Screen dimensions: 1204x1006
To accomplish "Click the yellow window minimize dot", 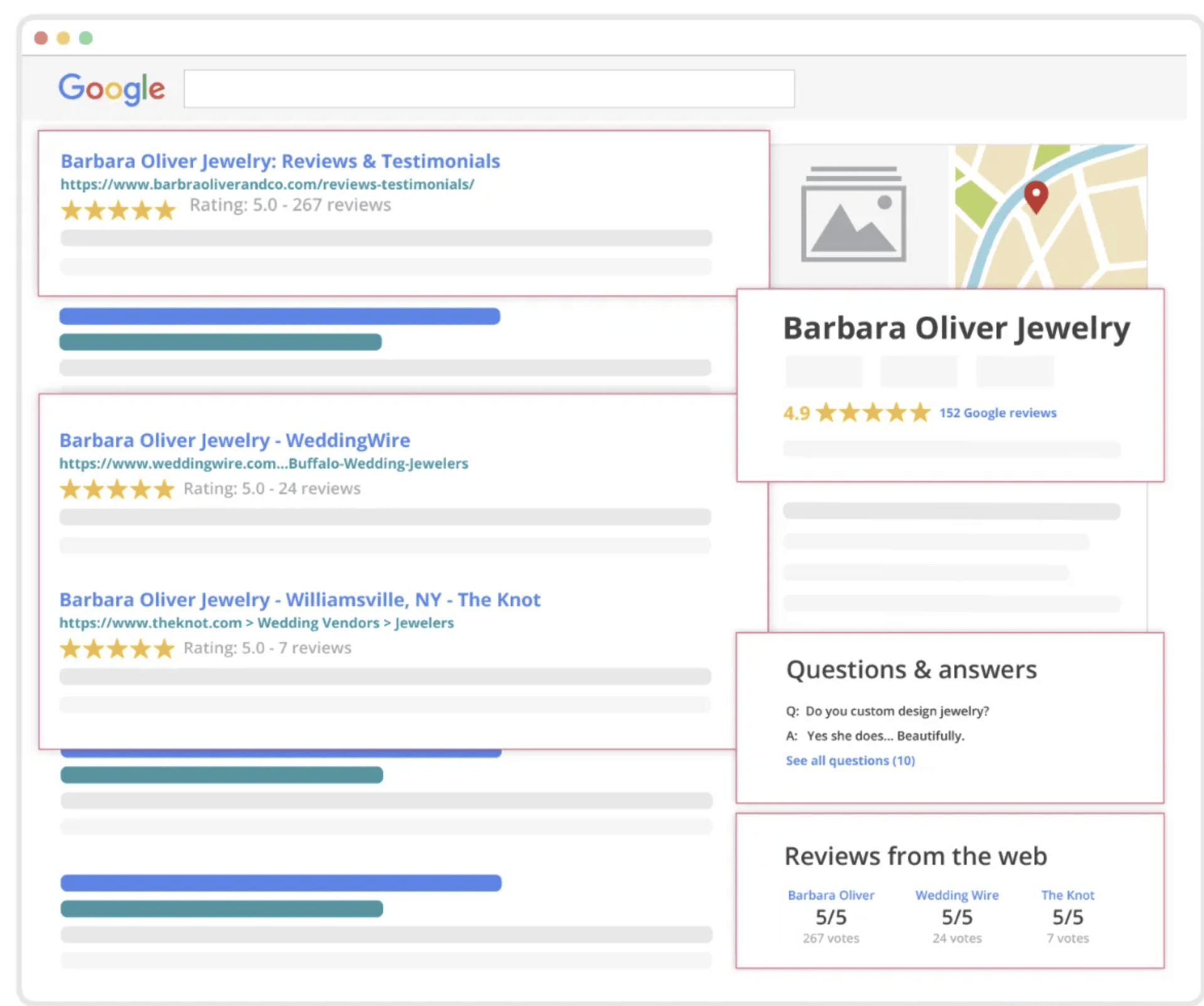I will pyautogui.click(x=63, y=38).
